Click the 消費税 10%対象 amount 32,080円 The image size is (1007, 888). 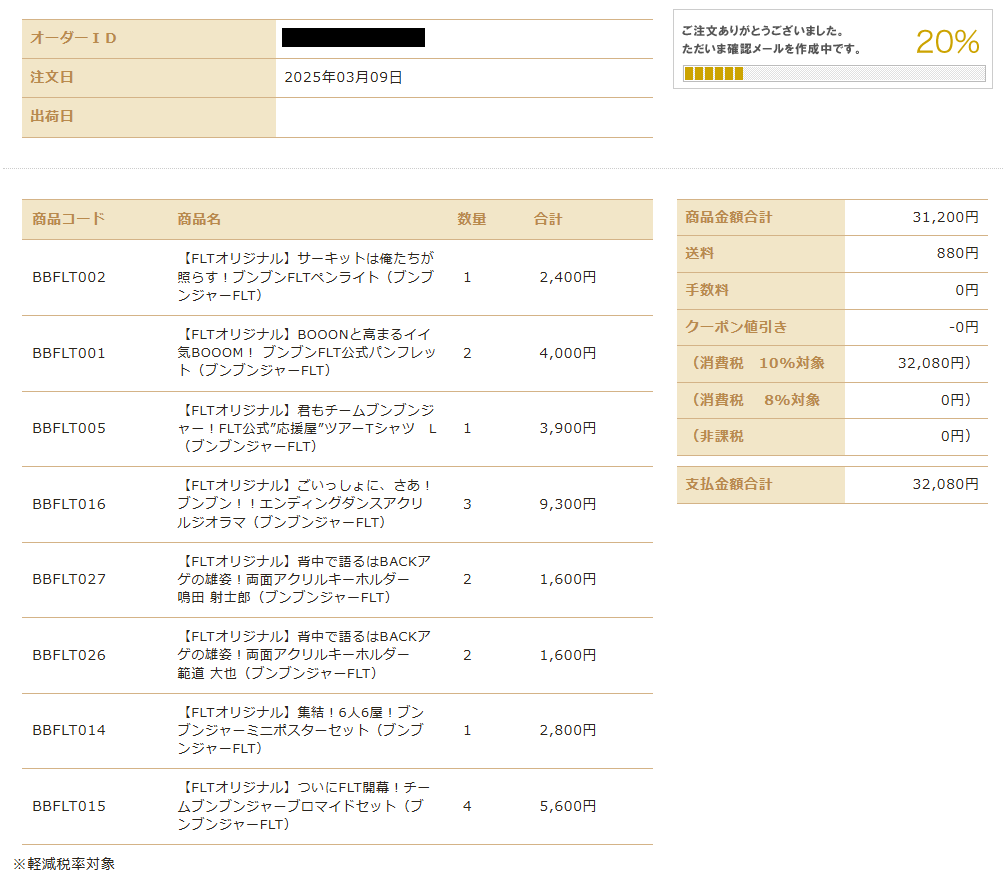click(x=934, y=363)
